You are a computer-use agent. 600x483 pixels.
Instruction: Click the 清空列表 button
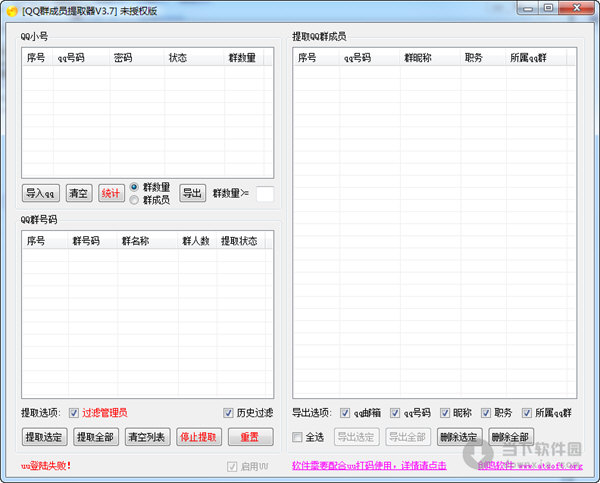coord(147,437)
